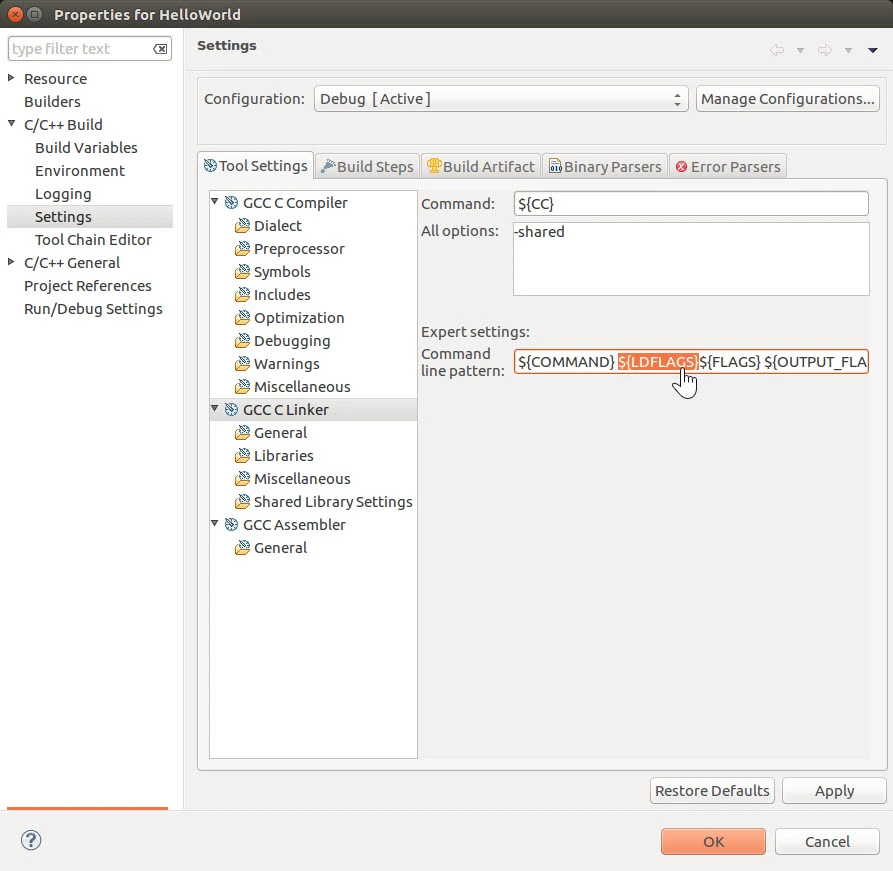The width and height of the screenshot is (893, 871).
Task: Switch to the Build Steps tab
Action: [366, 166]
